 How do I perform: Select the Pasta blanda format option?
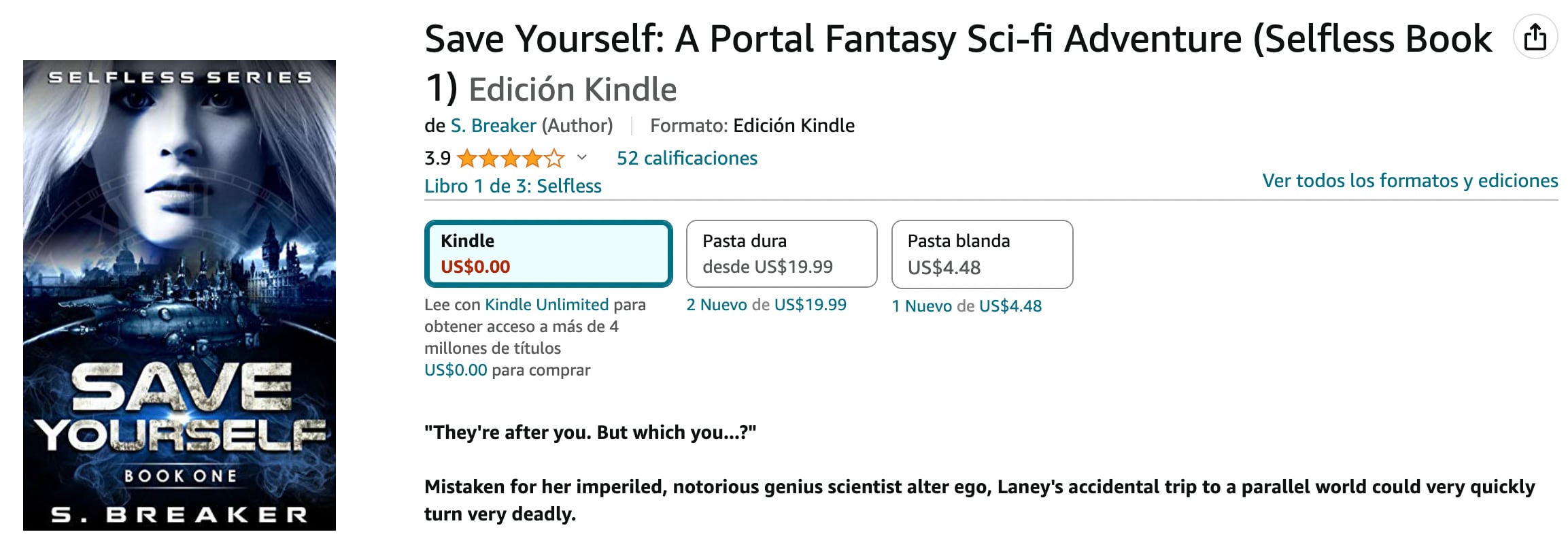(x=982, y=254)
